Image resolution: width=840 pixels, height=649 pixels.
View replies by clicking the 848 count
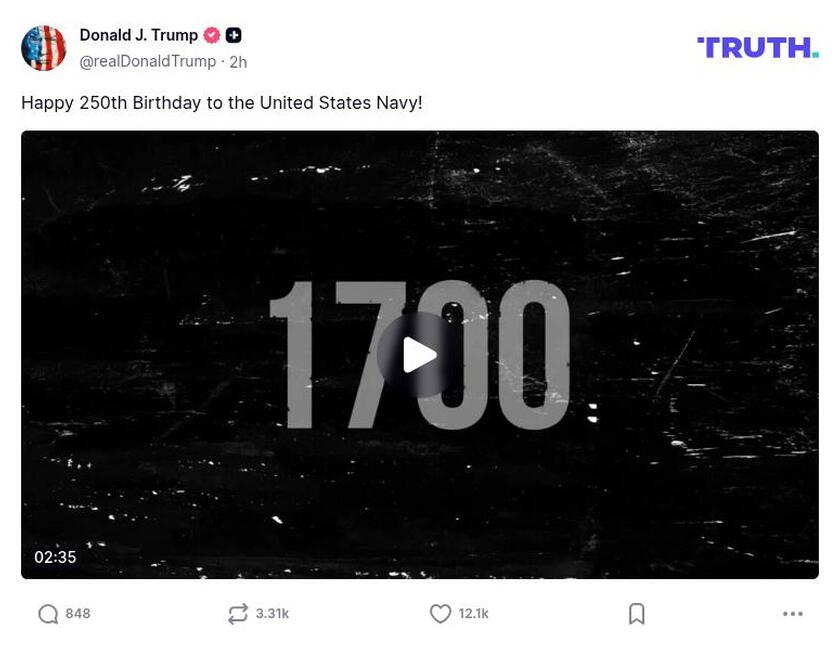[77, 614]
